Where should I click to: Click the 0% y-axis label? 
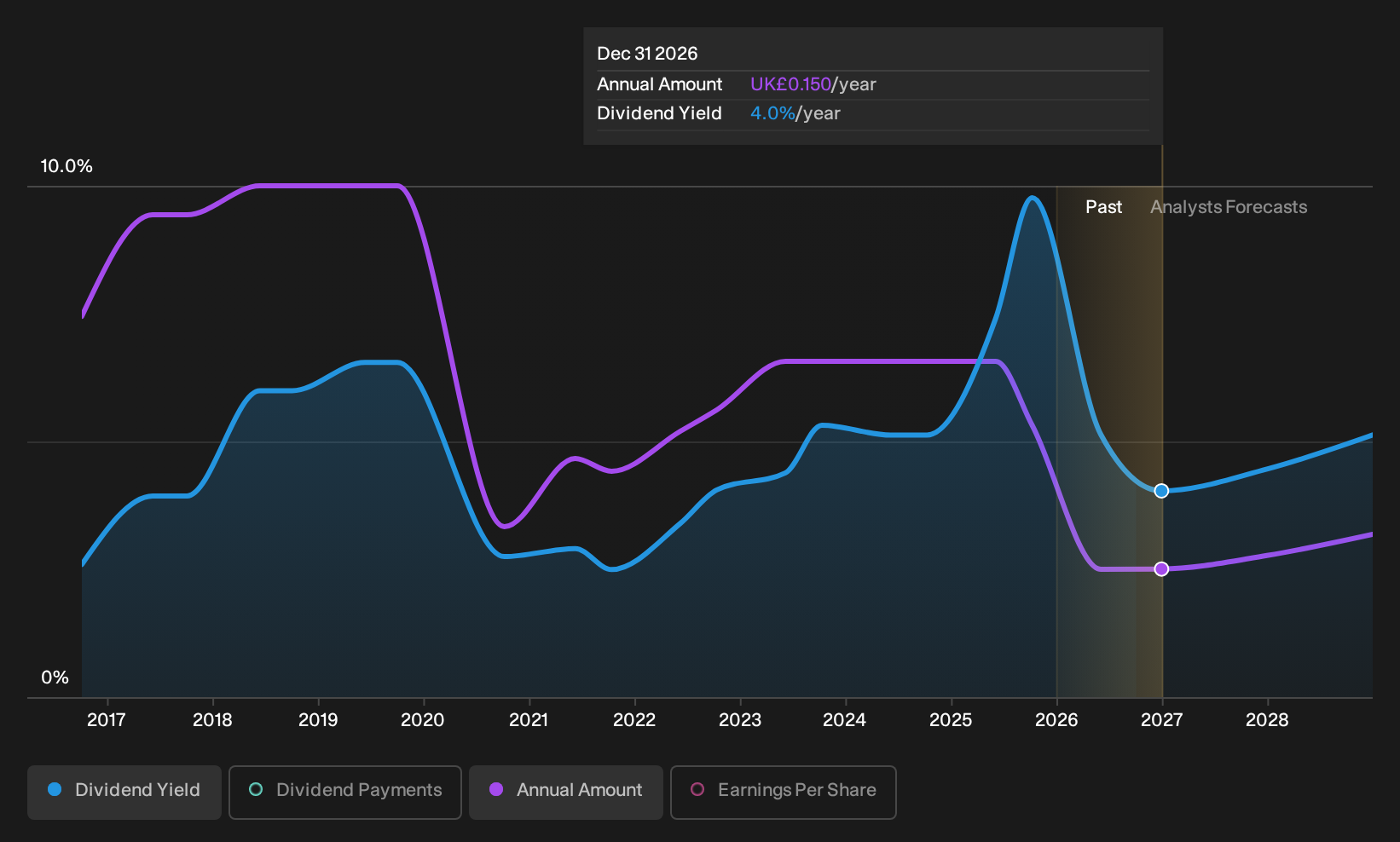[55, 678]
